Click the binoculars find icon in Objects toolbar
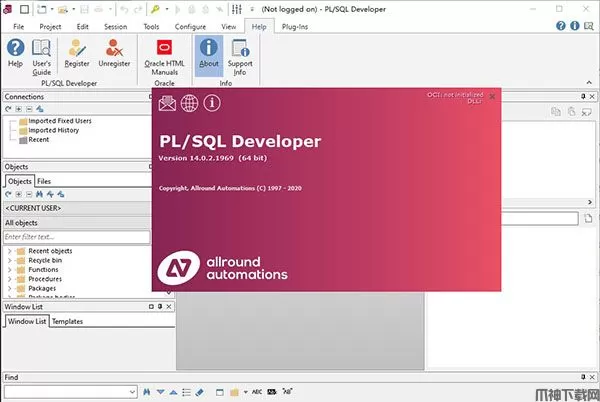 coord(39,194)
